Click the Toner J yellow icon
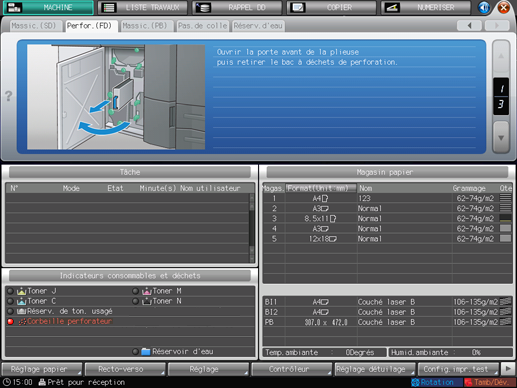 (21, 291)
